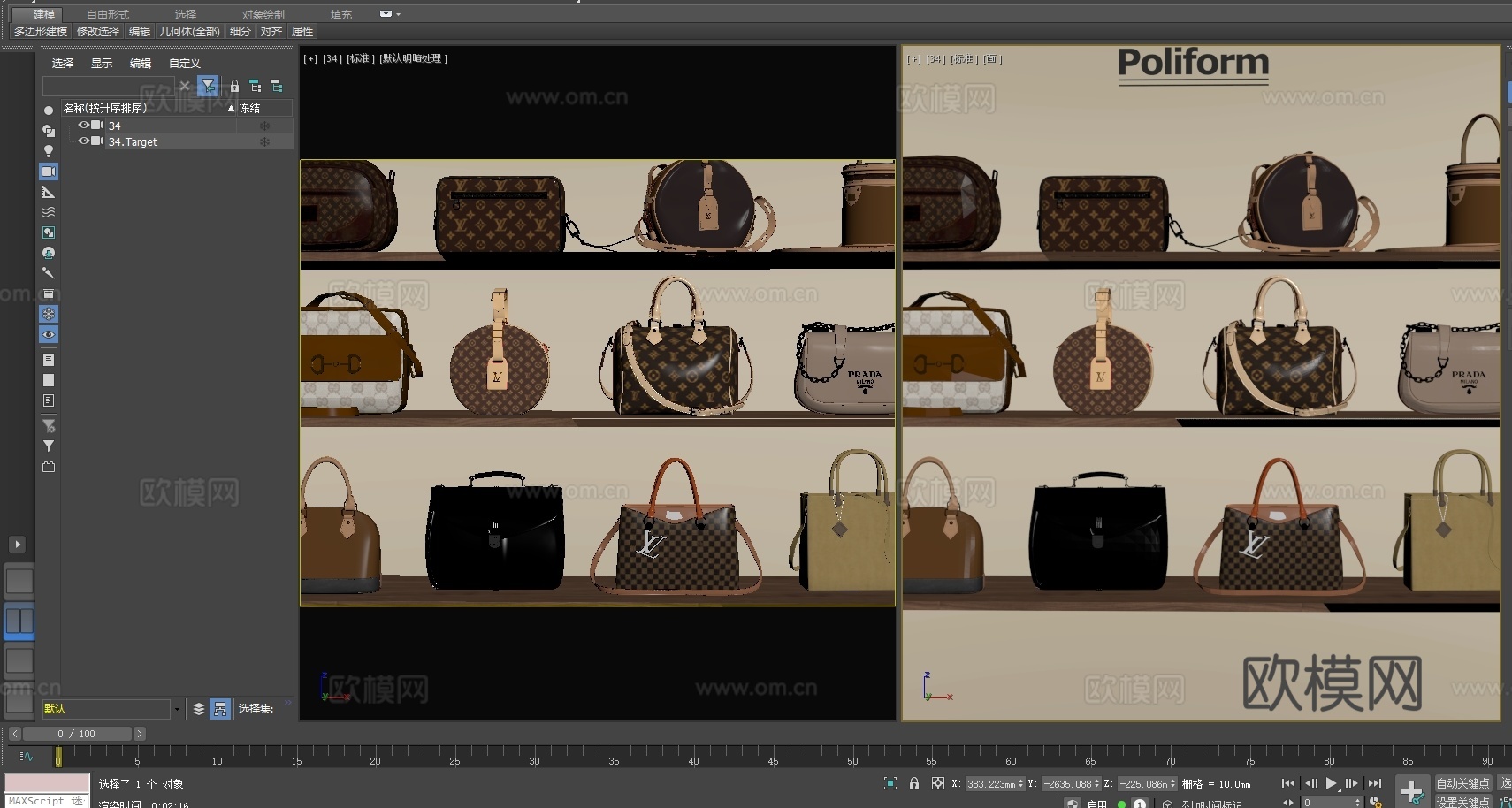Sort by the 名称(按升序排序) column header
1512x808 pixels.
[x=149, y=108]
